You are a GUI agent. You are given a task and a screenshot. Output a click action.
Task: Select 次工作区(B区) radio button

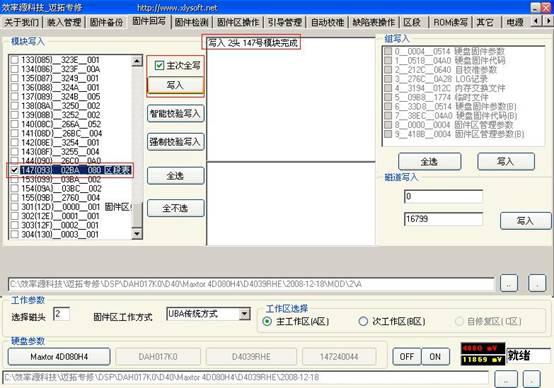[363, 321]
